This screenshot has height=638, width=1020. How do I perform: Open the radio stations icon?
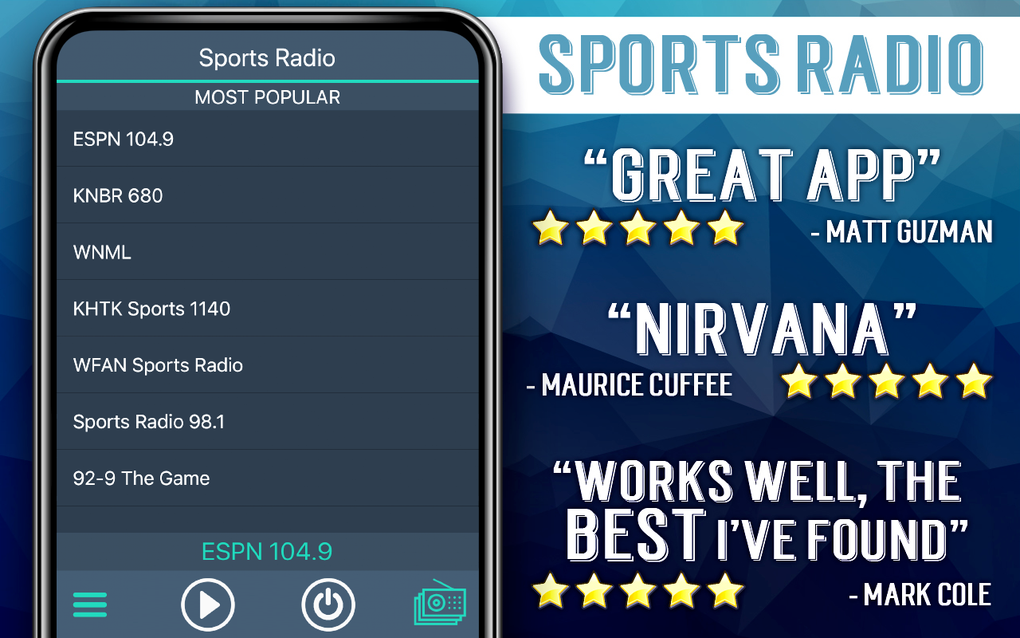(x=440, y=603)
